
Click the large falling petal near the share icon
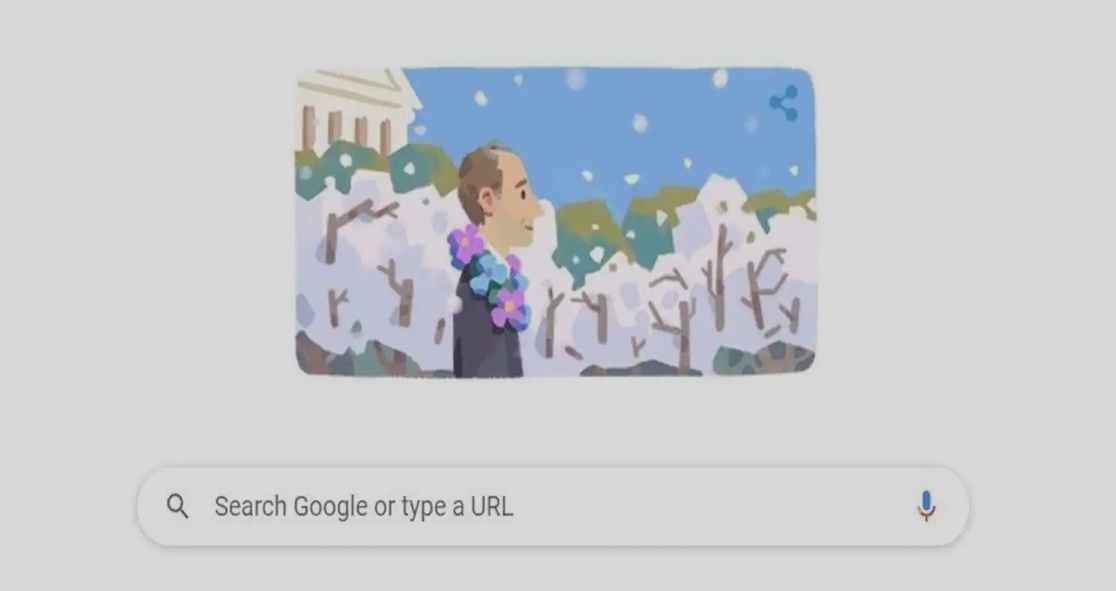pos(720,78)
